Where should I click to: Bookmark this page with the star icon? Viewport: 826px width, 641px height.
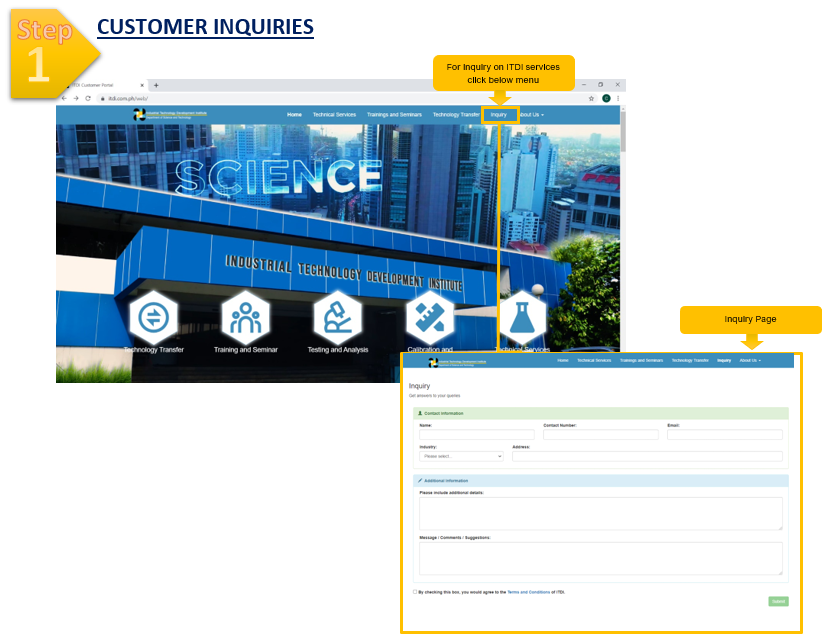click(591, 98)
